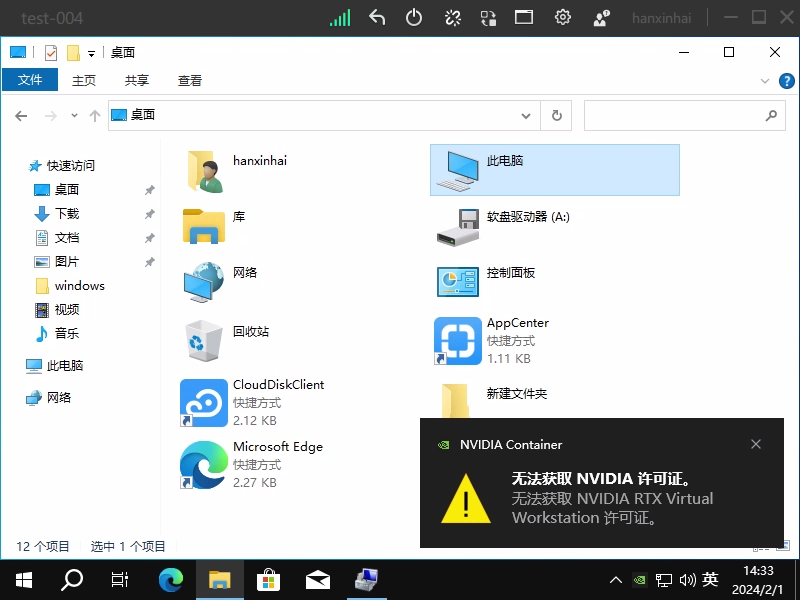Select 网络 in navigation pane
The height and width of the screenshot is (600, 800).
coord(49,397)
